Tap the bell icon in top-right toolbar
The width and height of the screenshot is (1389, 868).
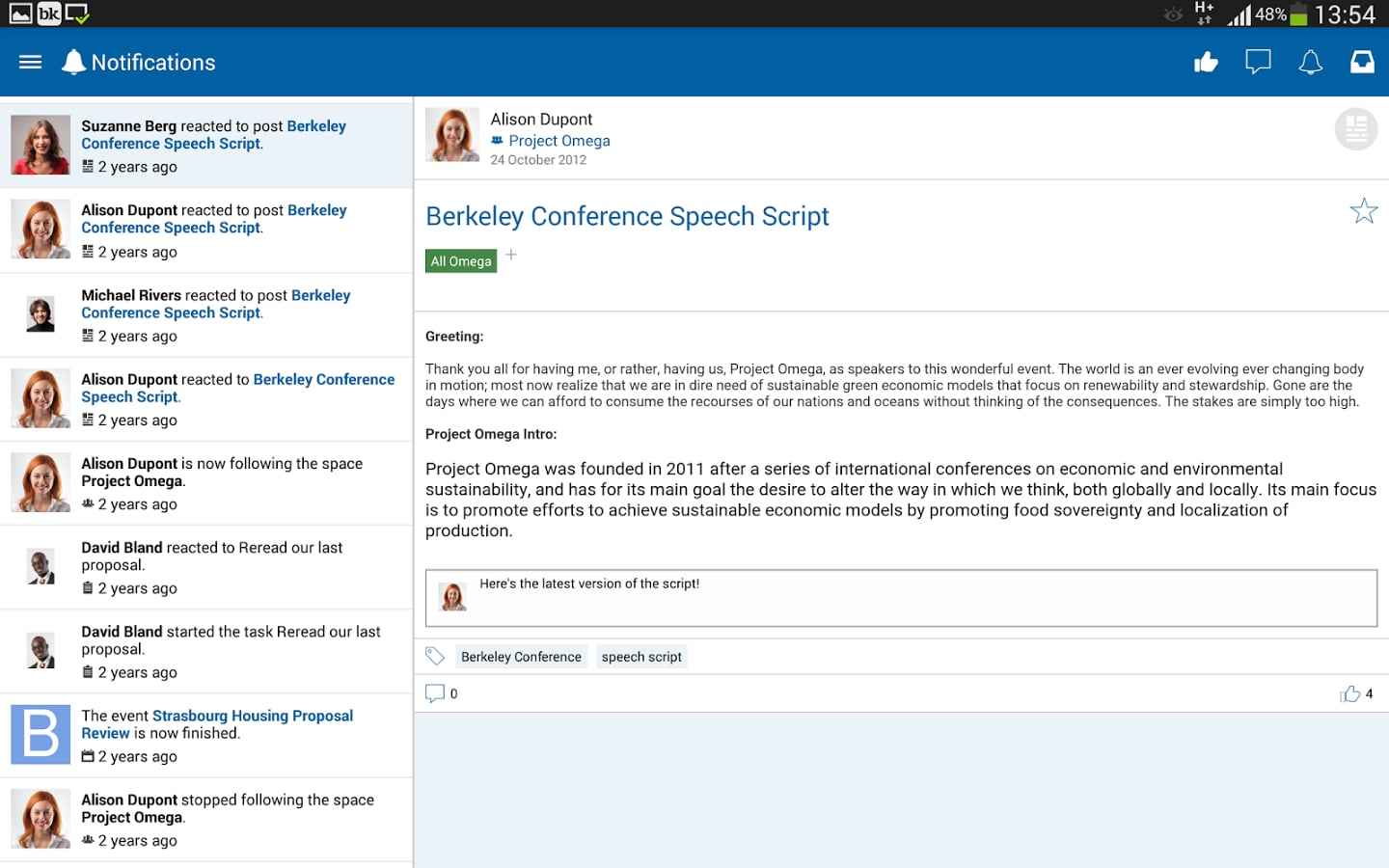coord(1310,63)
